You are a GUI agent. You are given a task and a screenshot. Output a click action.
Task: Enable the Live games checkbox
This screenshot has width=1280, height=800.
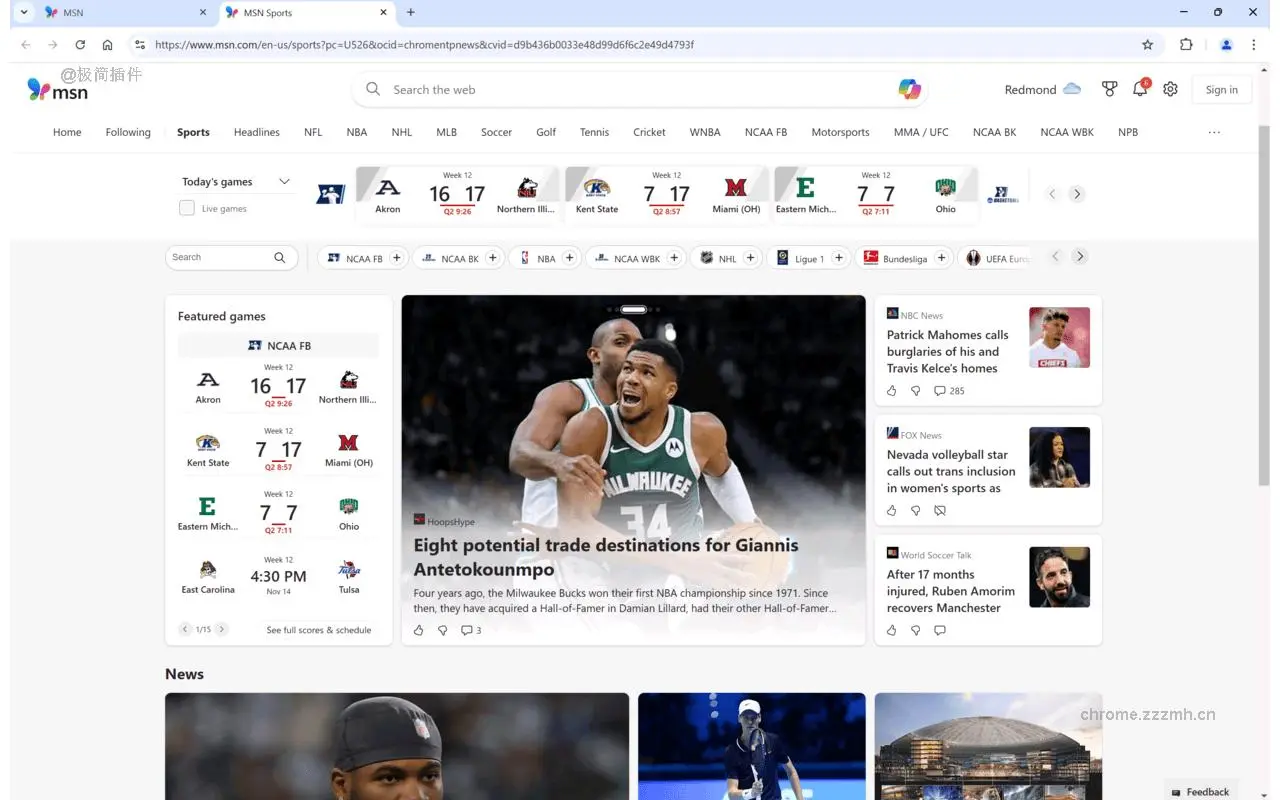187,208
